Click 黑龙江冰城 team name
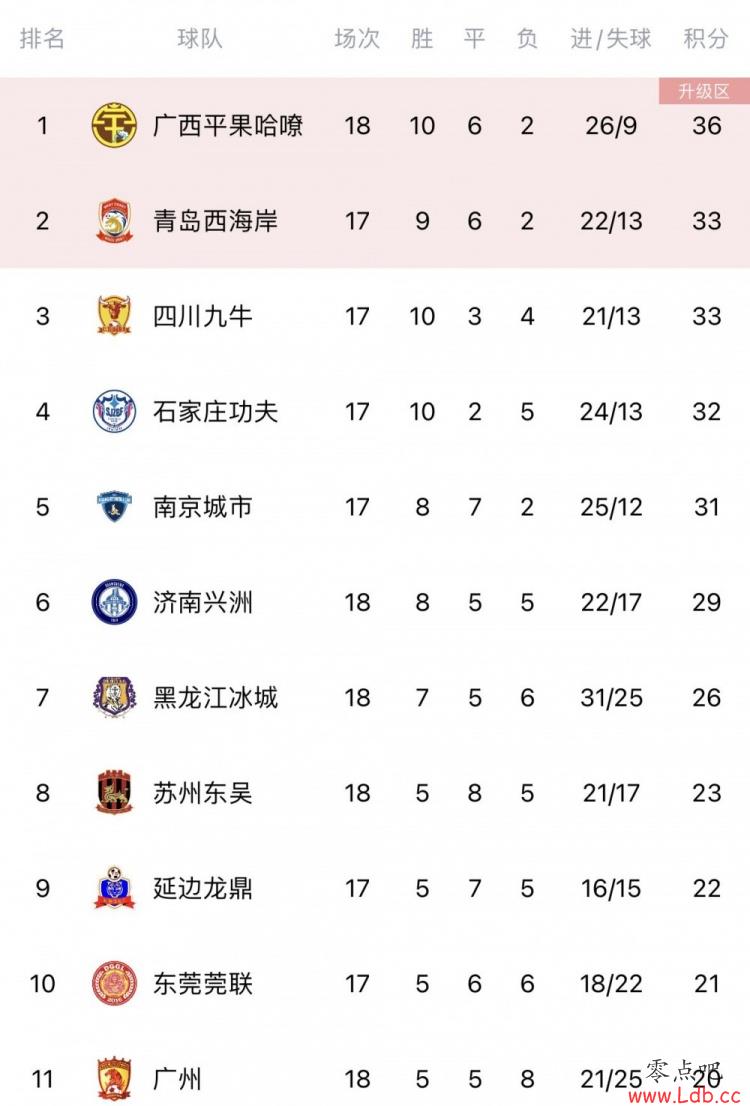The height and width of the screenshot is (1106, 750). point(216,698)
